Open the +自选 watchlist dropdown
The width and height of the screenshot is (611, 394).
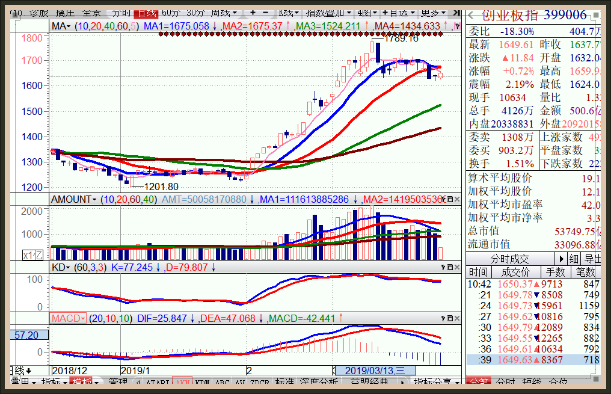(399, 14)
